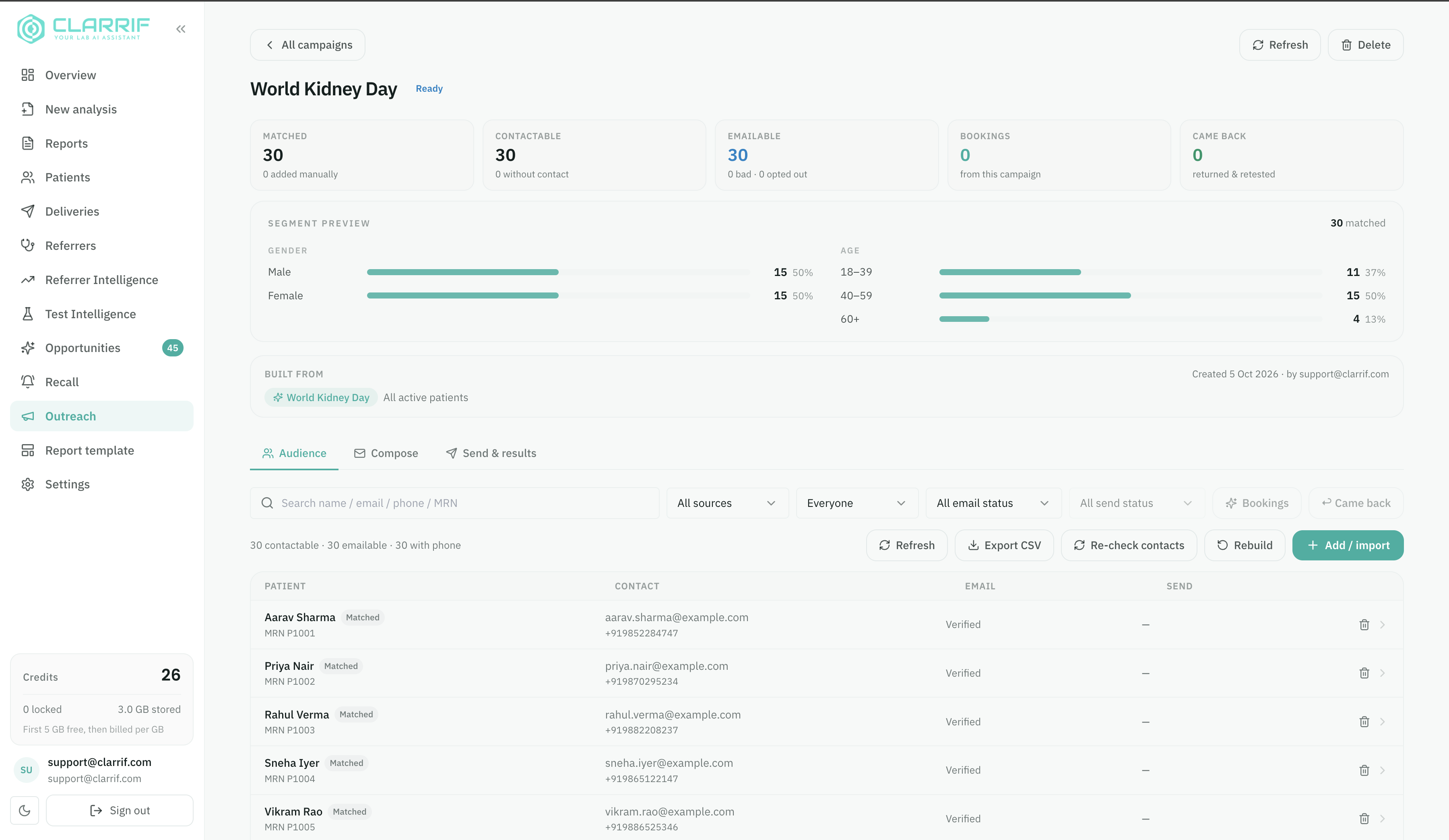1449x840 pixels.
Task: Click the Rebuild button
Action: (1245, 545)
